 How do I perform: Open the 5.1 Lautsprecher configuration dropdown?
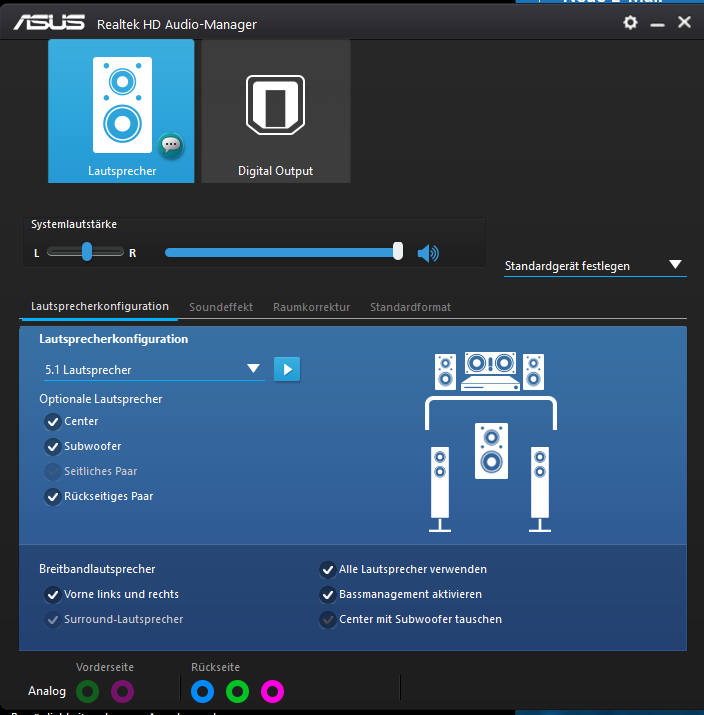pos(154,370)
